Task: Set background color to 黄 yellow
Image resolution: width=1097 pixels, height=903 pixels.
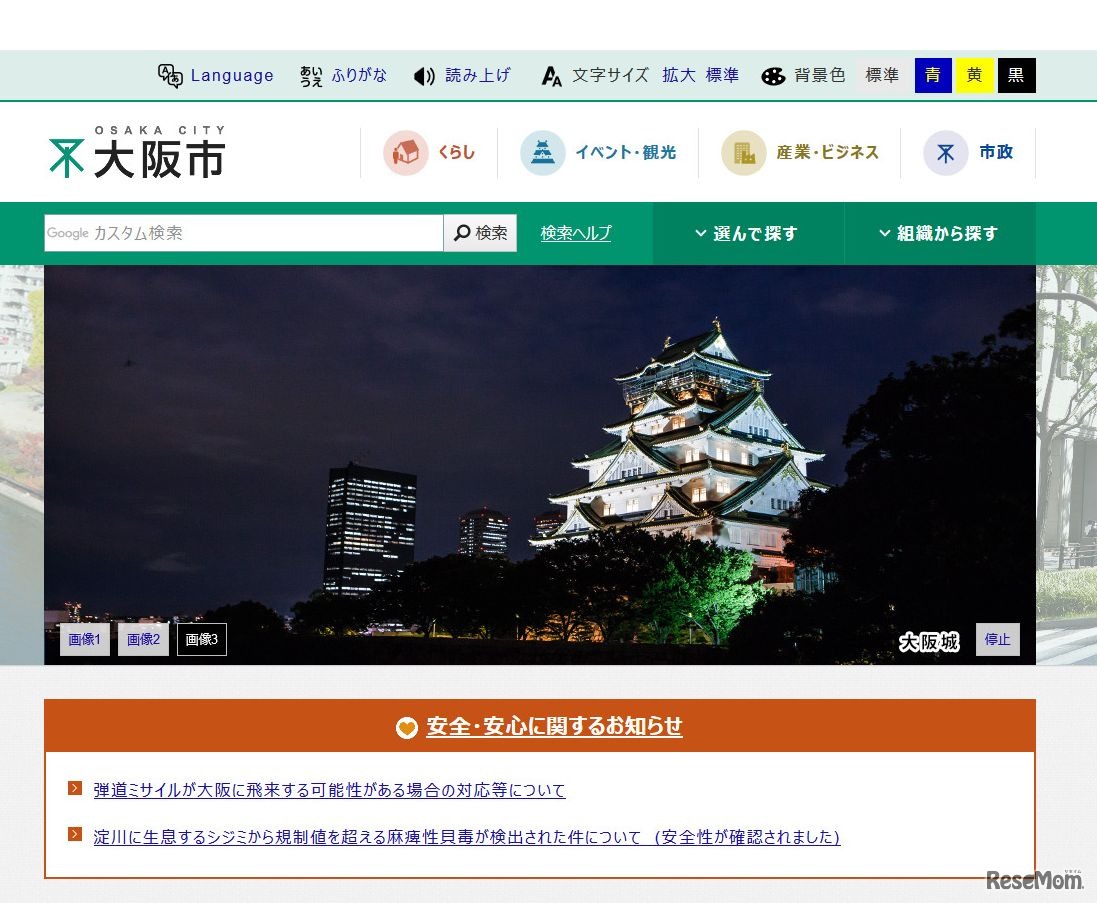Action: [974, 75]
